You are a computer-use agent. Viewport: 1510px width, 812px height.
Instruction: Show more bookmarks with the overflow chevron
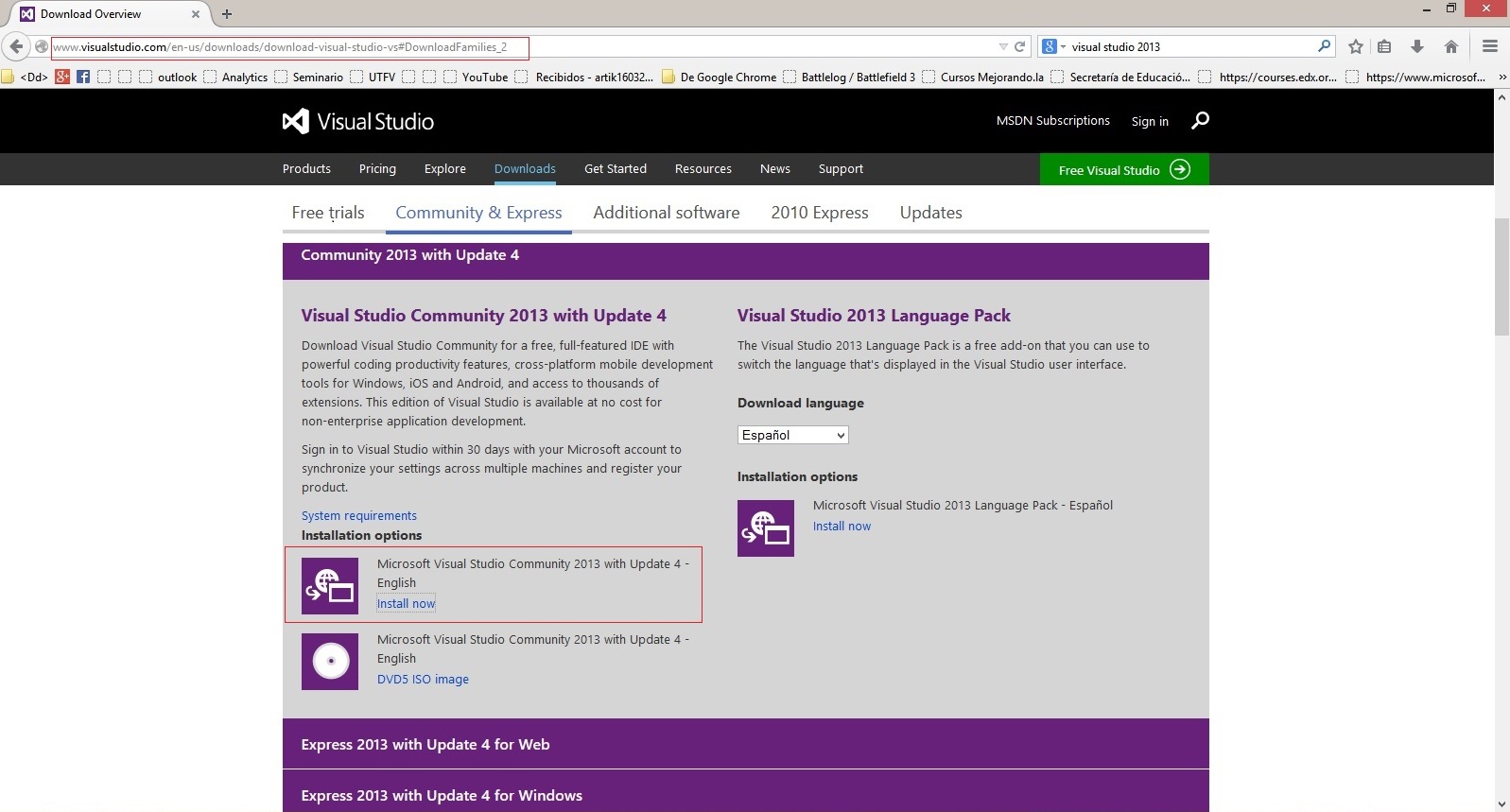click(1501, 77)
